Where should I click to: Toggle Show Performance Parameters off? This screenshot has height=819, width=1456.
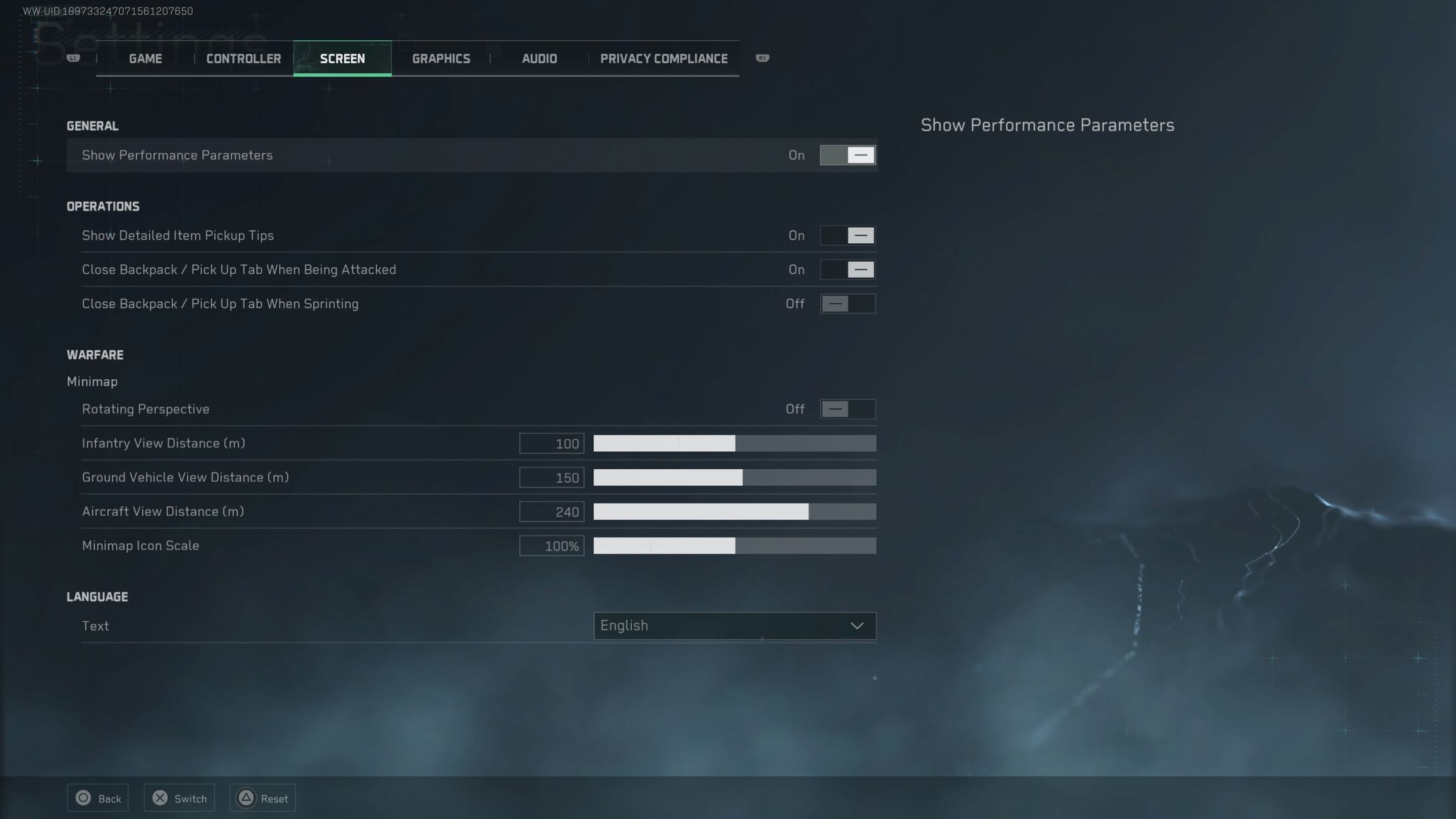coord(847,155)
